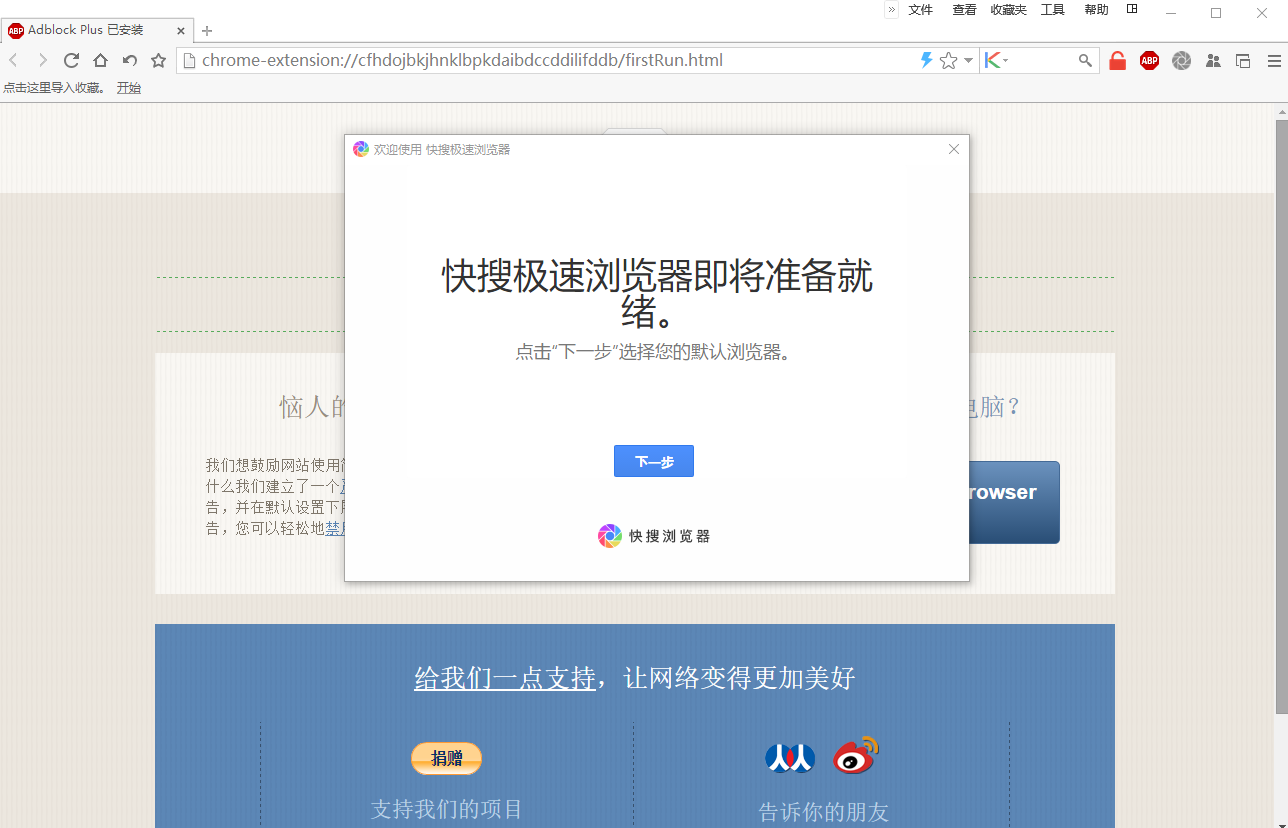This screenshot has height=828, width=1288.
Task: Expand the overflow chevron before the 文件 menu
Action: (x=890, y=9)
